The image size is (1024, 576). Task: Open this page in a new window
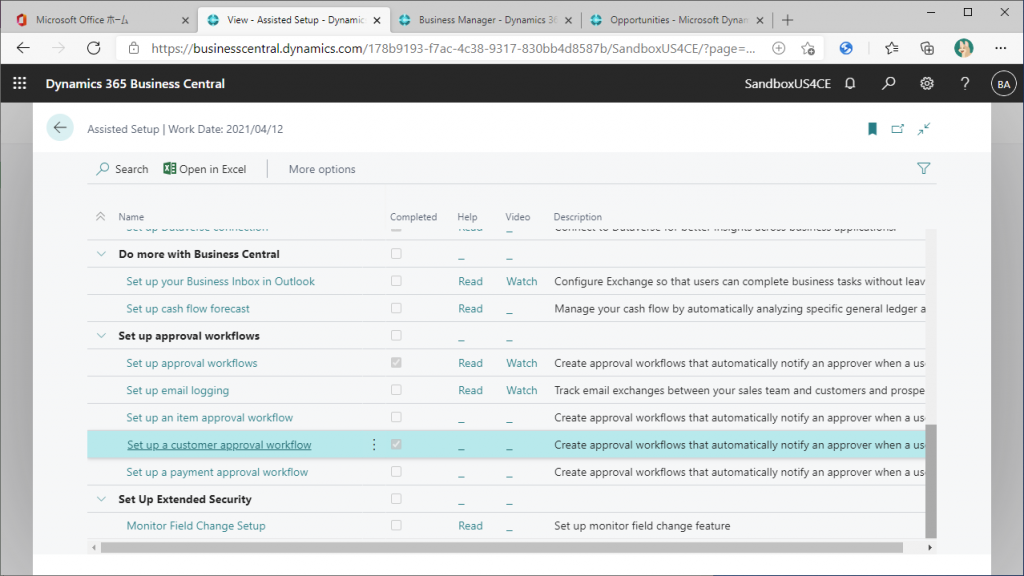(x=898, y=129)
